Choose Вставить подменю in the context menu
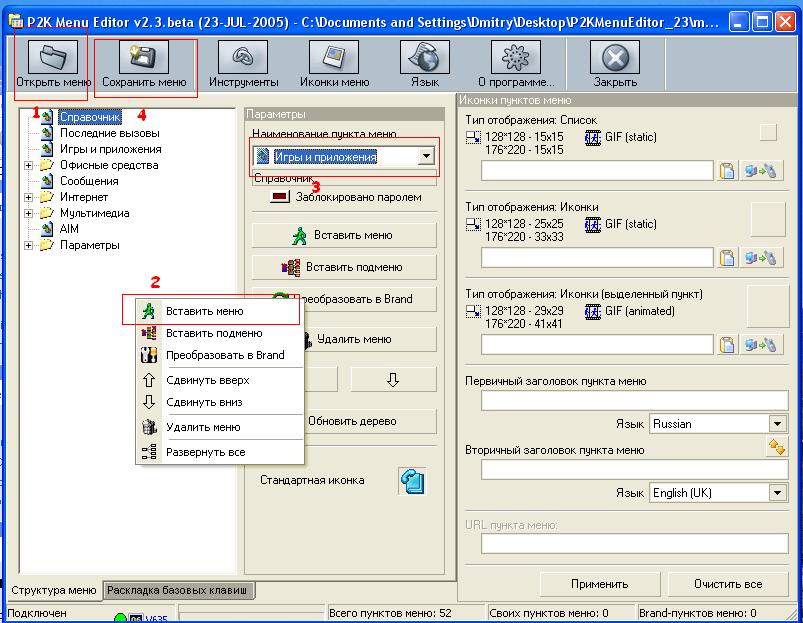 (220, 333)
